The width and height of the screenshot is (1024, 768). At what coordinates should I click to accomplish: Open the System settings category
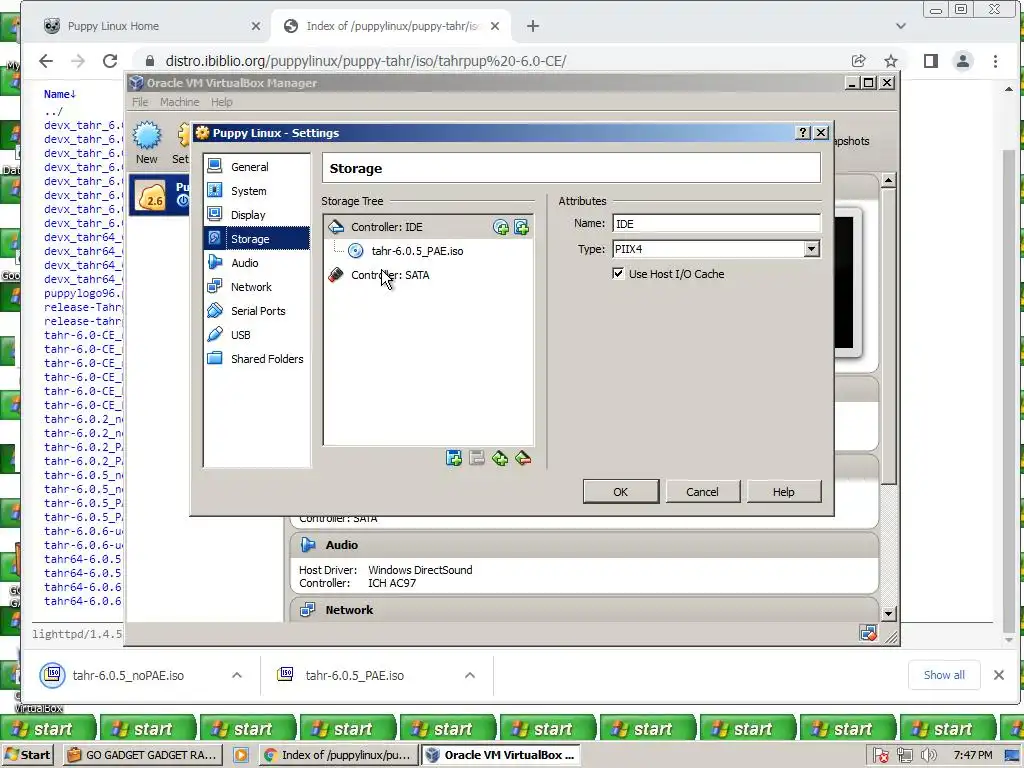point(257,191)
